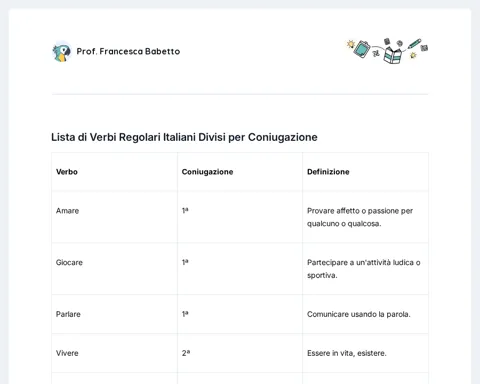Click the Essere in vita, esistere definition
Image resolution: width=480 pixels, height=384 pixels.
click(x=347, y=353)
